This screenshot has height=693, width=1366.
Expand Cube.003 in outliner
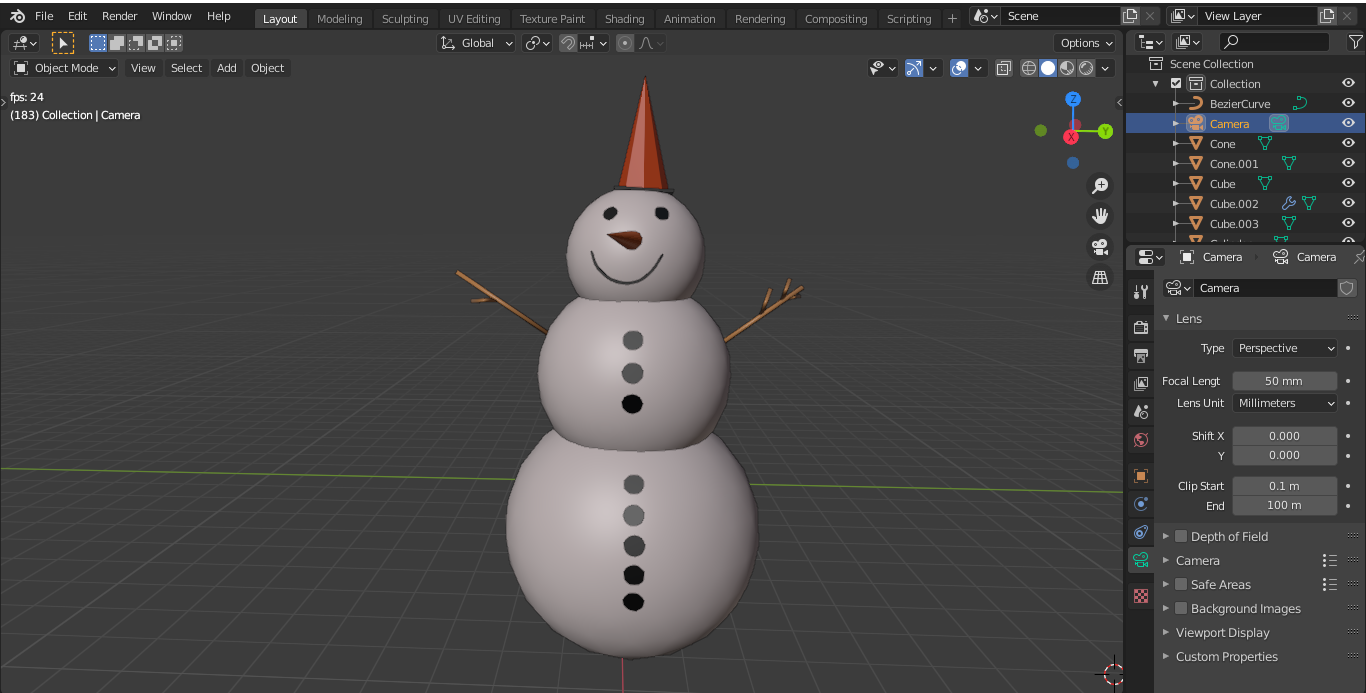[x=1177, y=224]
